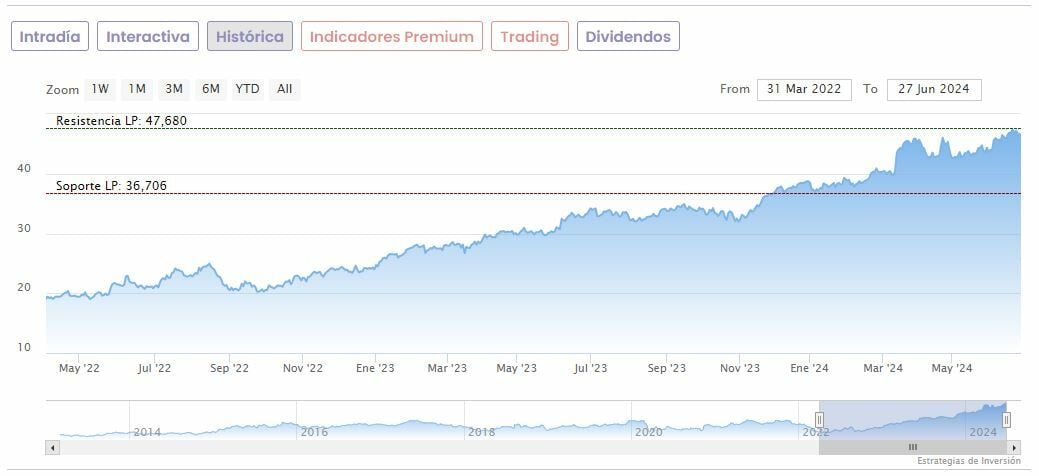The height and width of the screenshot is (476, 1039).
Task: Click the left navigator range handle
Action: [819, 420]
